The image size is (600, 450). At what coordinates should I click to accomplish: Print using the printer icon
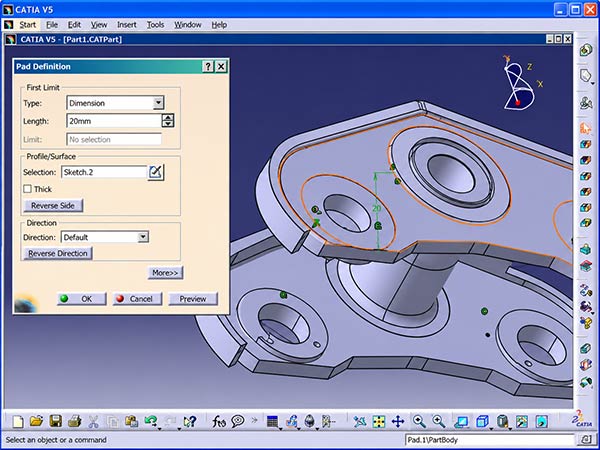pyautogui.click(x=74, y=421)
